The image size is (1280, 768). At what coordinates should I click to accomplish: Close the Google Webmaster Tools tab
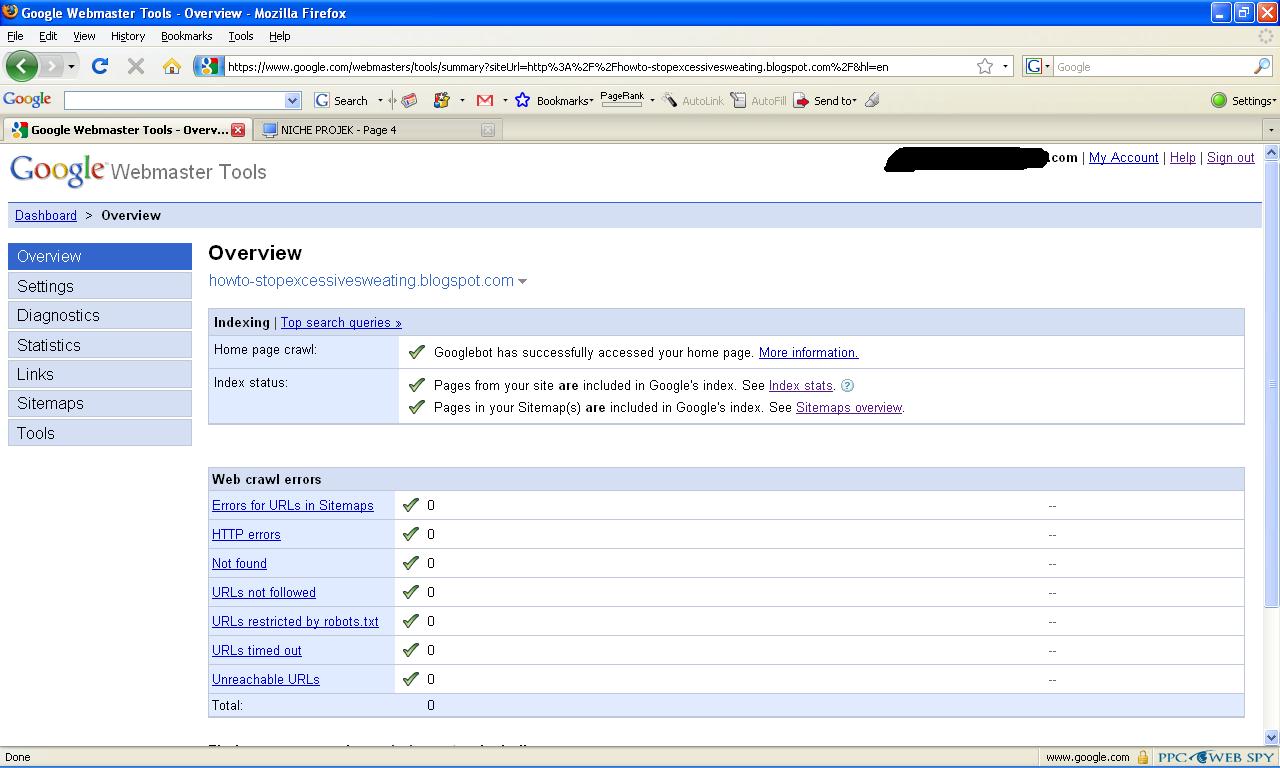pyautogui.click(x=238, y=129)
